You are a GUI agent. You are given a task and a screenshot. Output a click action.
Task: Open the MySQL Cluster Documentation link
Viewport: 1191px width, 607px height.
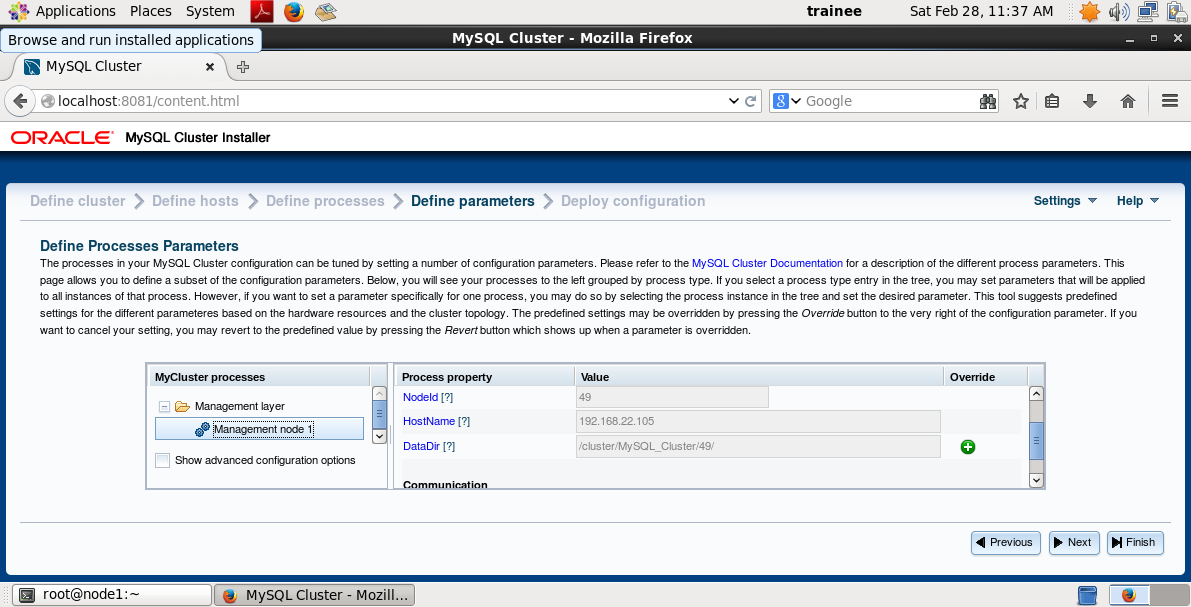pyautogui.click(x=767, y=264)
